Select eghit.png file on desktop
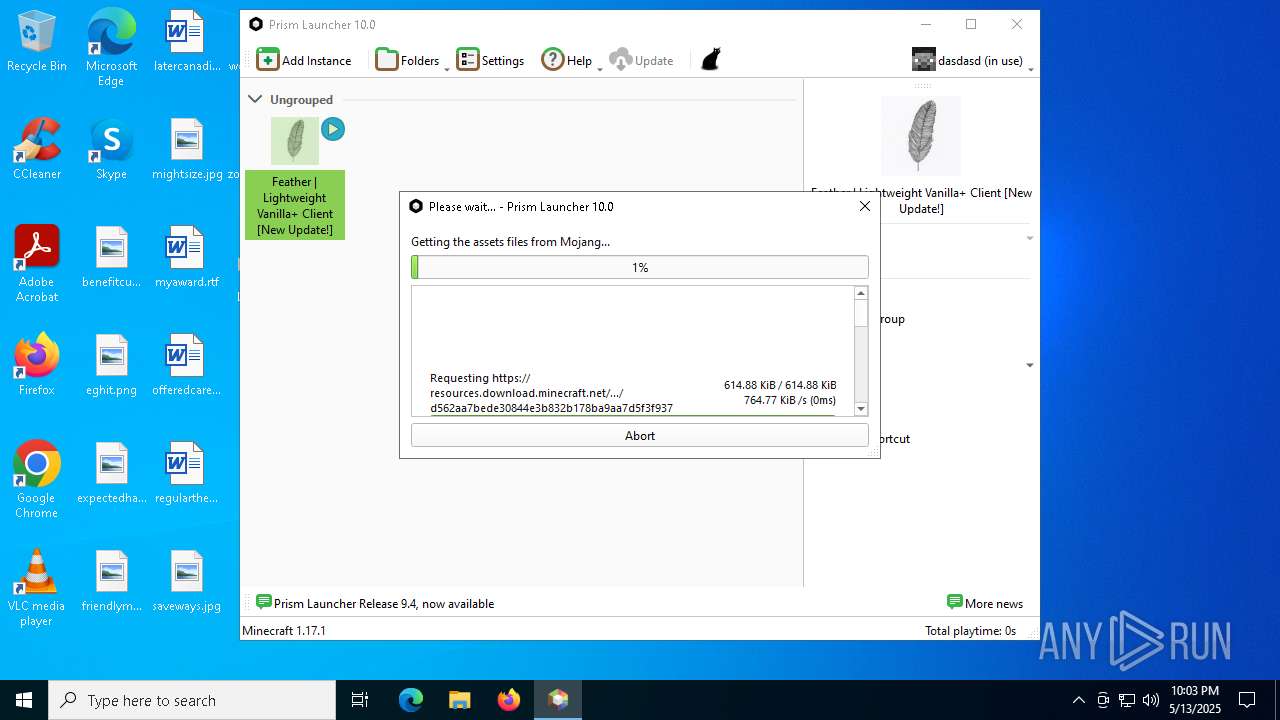This screenshot has width=1280, height=720. [x=111, y=365]
